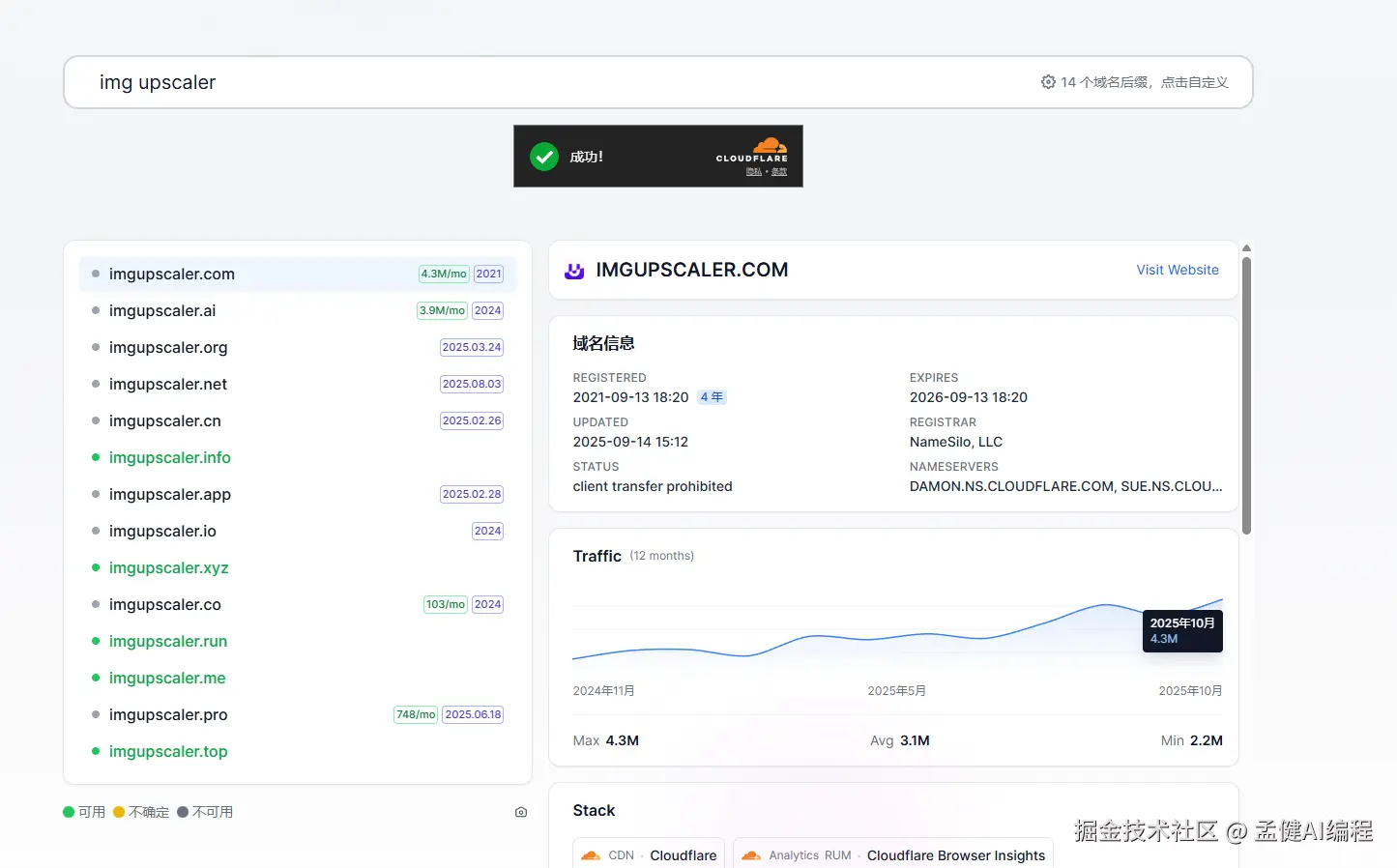Click the Min 2.2M traffic stat
1397x868 pixels.
point(1192,740)
